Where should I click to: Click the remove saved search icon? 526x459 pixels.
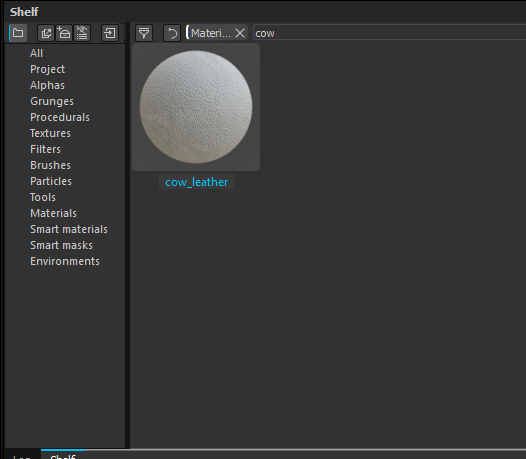point(82,33)
